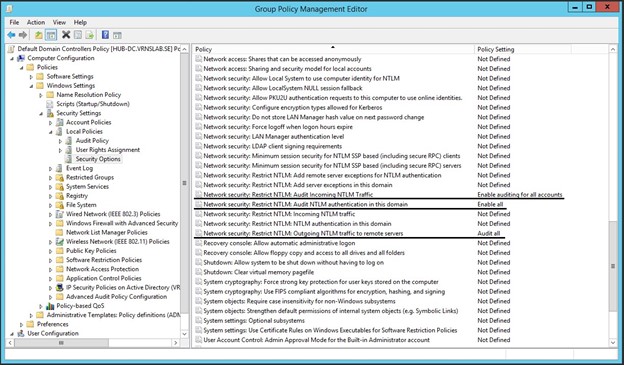Click the tree pane horizontal scrollbar thumb
Image resolution: width=624 pixels, height=365 pixels.
61,343
